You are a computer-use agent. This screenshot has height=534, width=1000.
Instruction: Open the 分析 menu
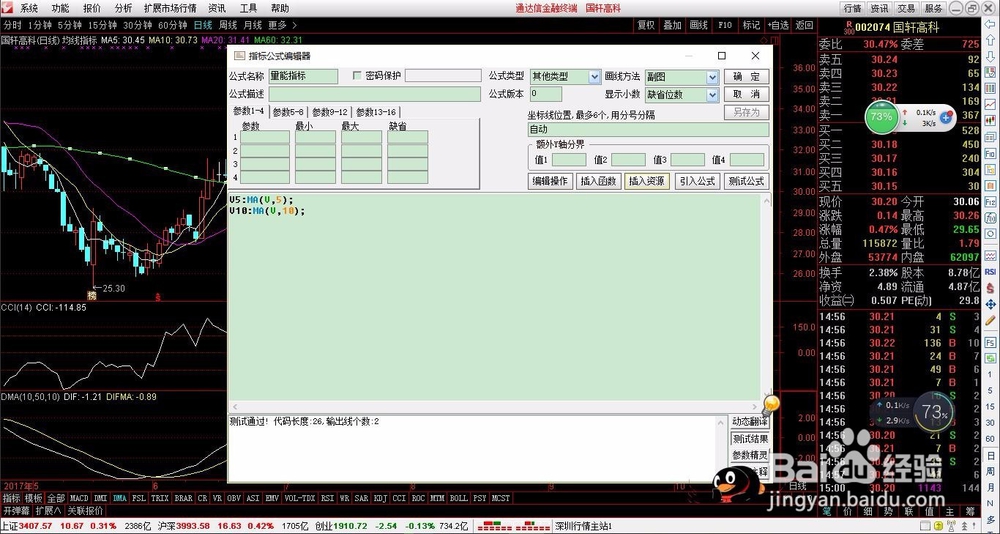pyautogui.click(x=123, y=8)
